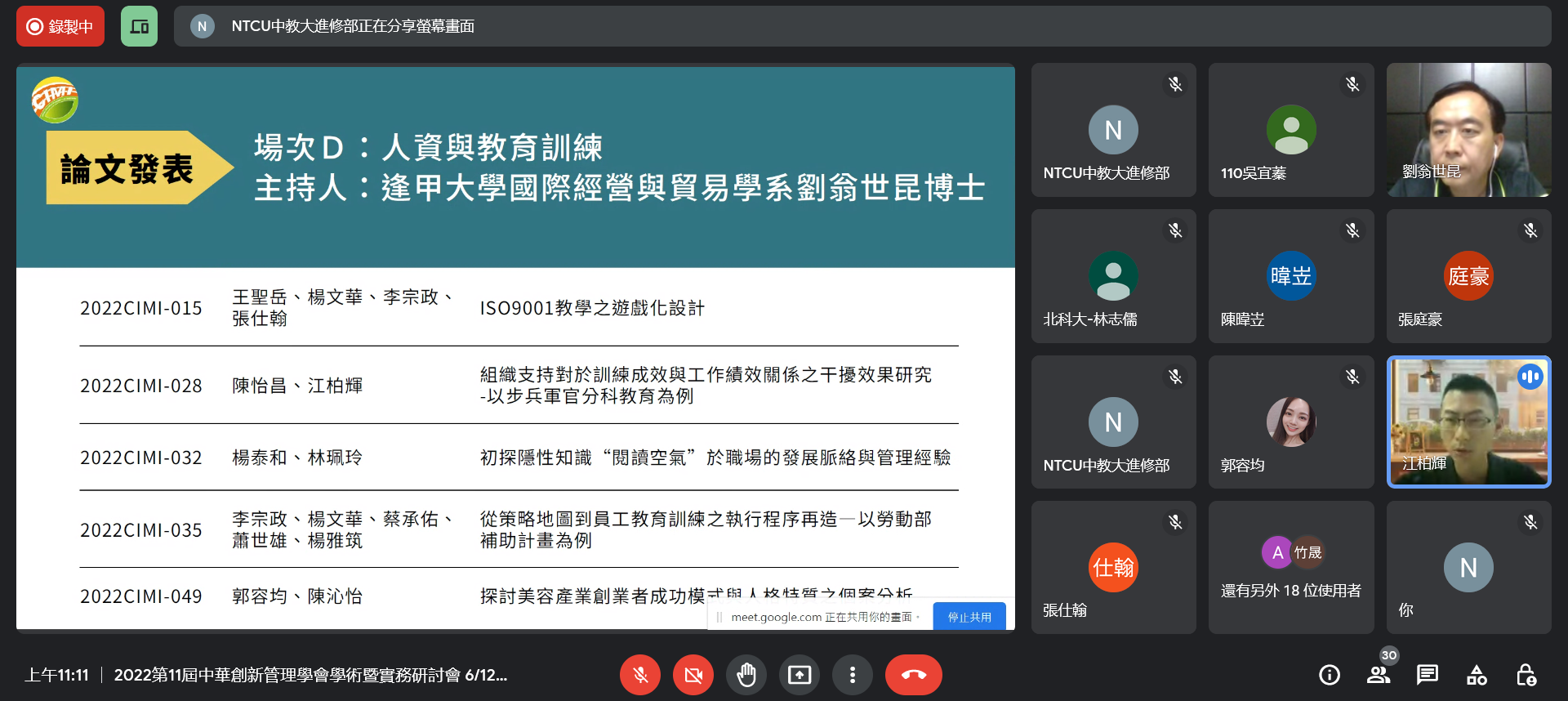
Task: Select the 江柏輝 speaking video tile
Action: [1468, 422]
